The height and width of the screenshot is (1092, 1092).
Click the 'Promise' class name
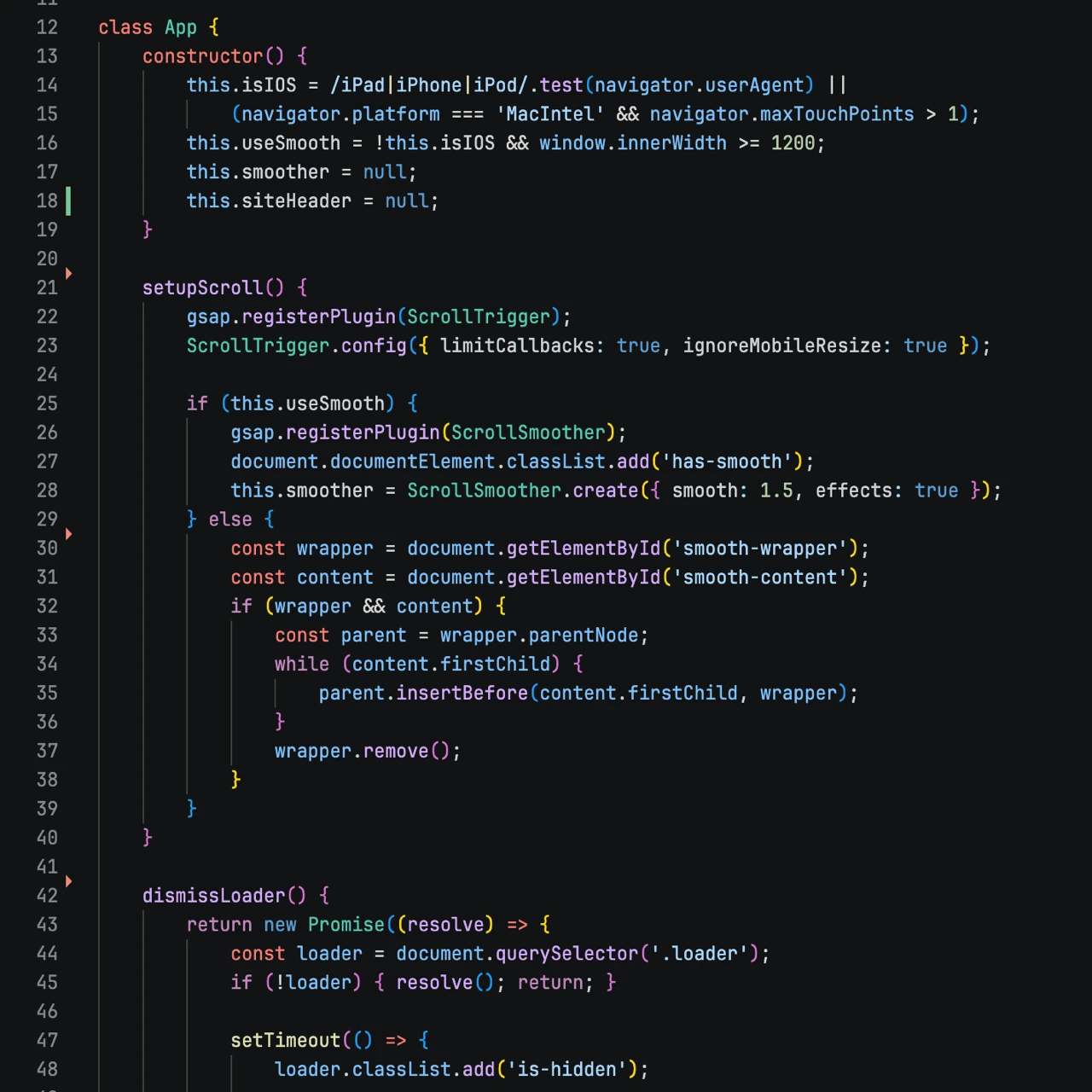click(x=346, y=925)
